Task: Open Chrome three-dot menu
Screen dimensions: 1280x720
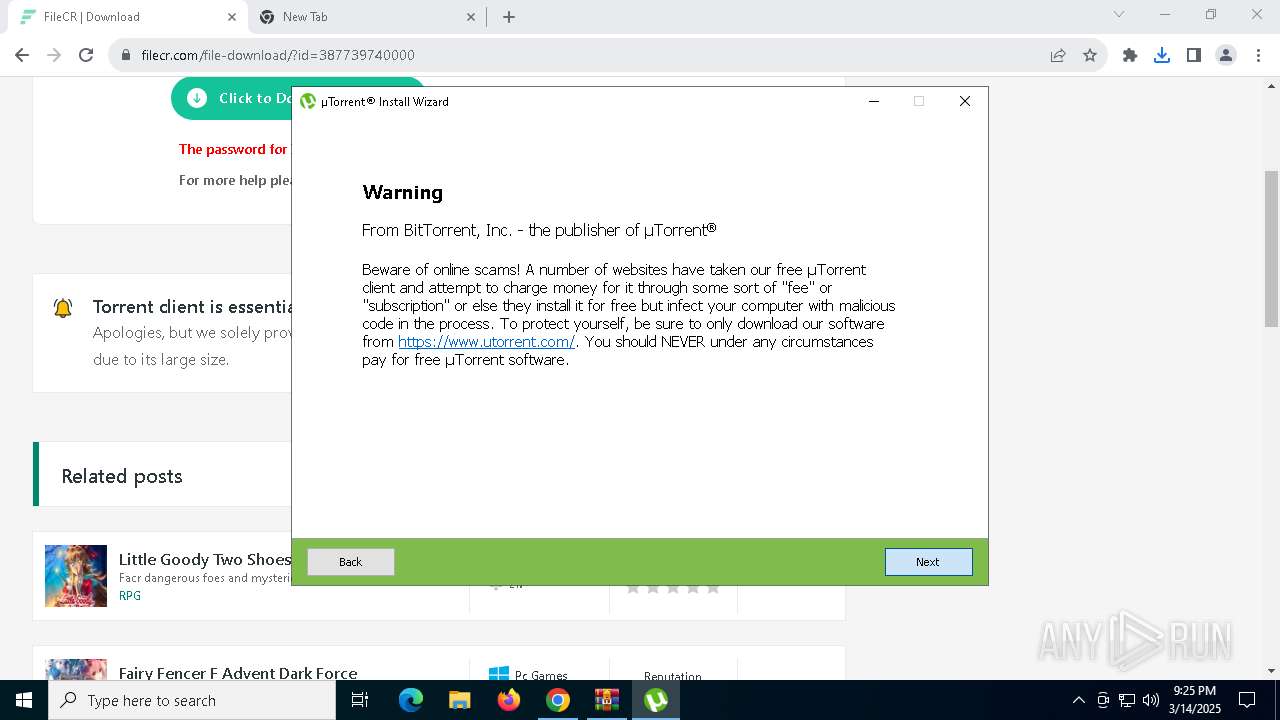Action: pos(1257,55)
